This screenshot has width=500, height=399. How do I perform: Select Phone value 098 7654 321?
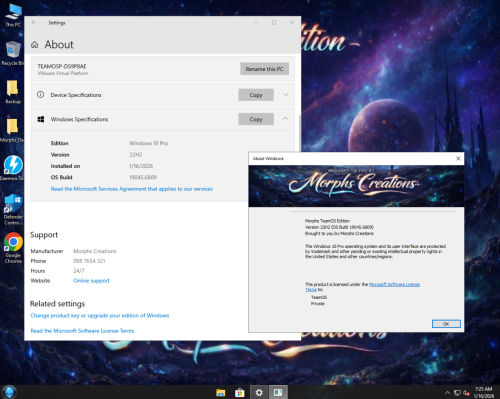(89, 261)
